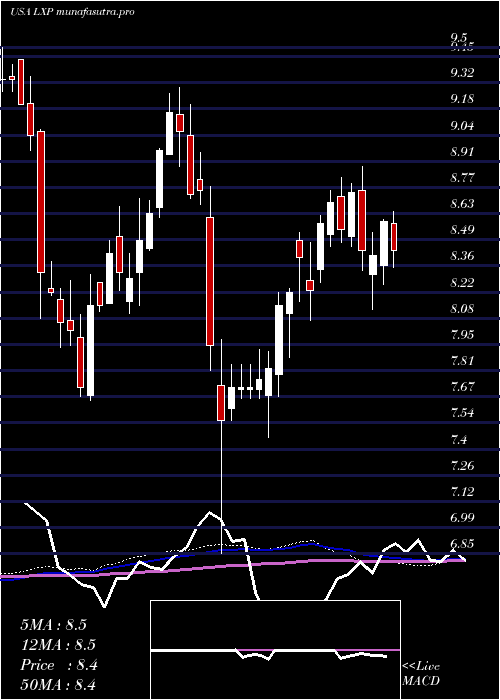The width and height of the screenshot is (500, 700).
Task: Click the 8.63 price level label
Action: pos(462,204)
